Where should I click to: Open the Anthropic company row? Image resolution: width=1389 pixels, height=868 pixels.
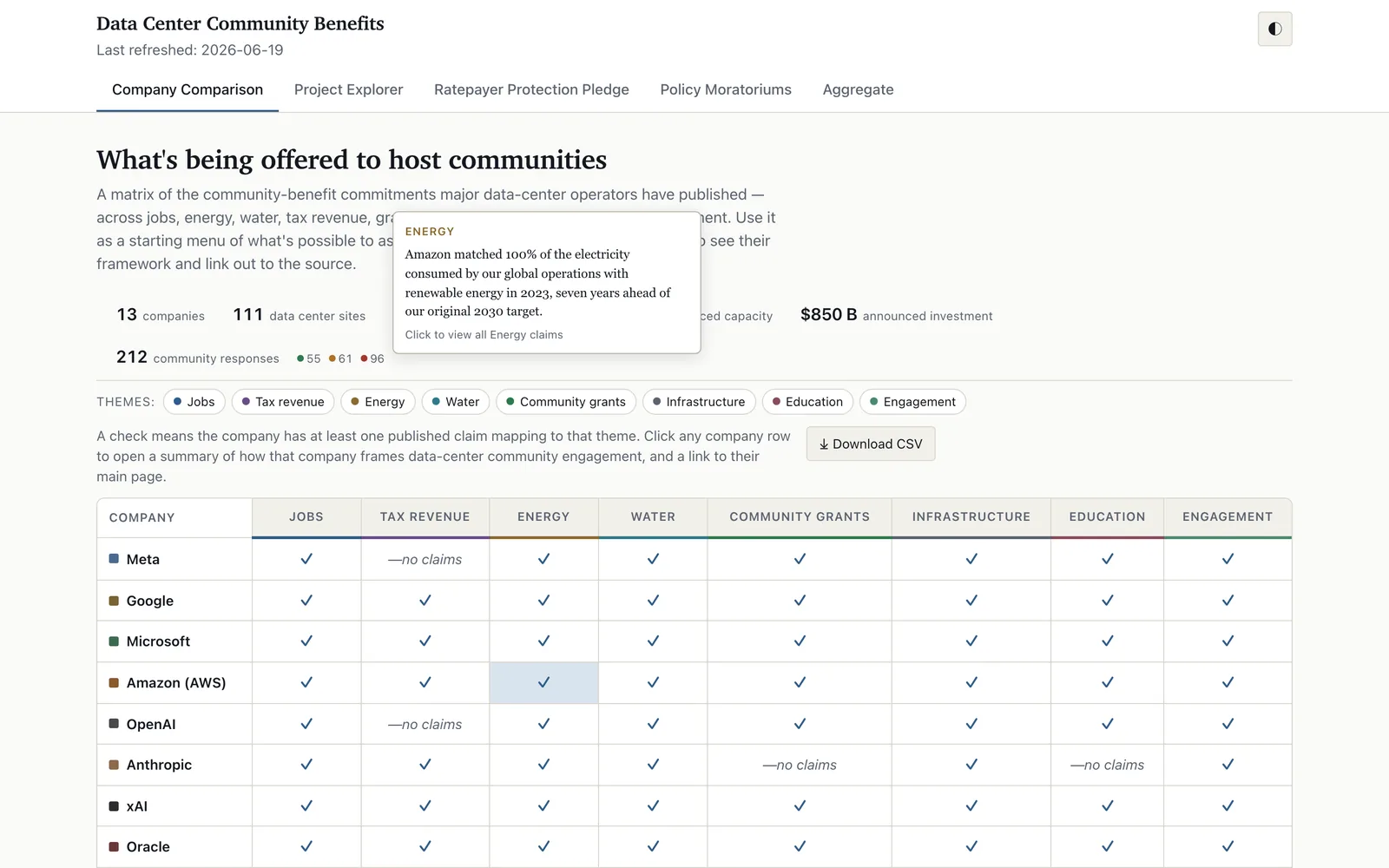coord(694,765)
